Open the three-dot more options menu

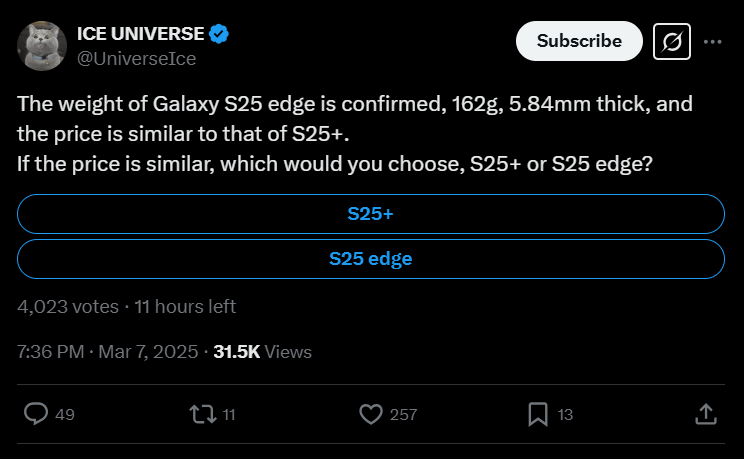click(x=713, y=42)
